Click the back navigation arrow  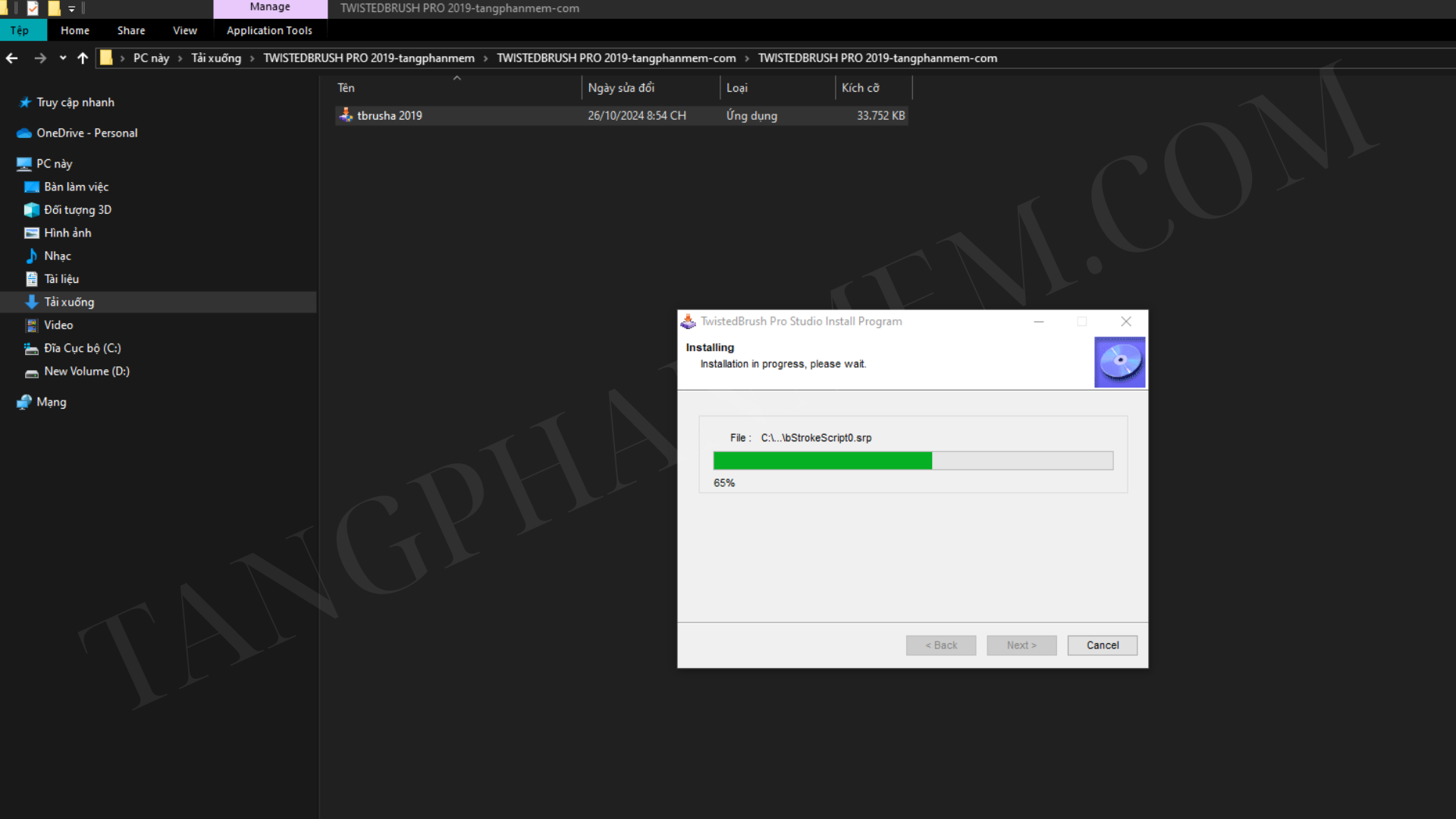click(x=11, y=58)
